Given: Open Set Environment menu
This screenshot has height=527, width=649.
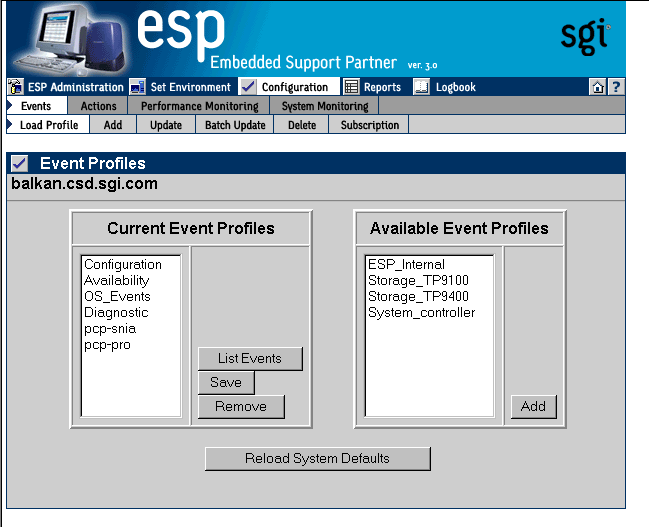Looking at the screenshot, I should click(x=190, y=87).
